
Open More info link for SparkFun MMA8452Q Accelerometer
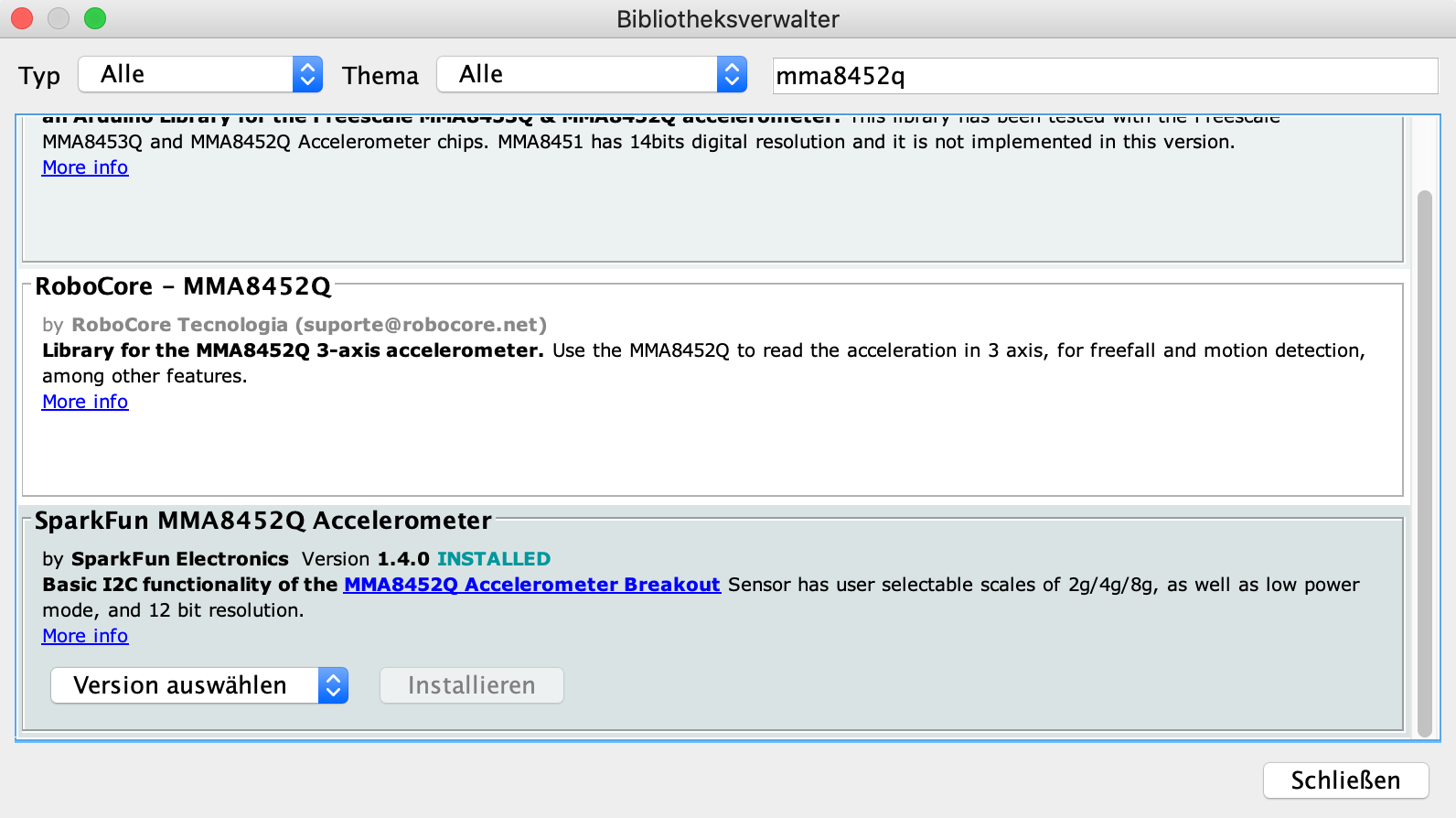85,636
